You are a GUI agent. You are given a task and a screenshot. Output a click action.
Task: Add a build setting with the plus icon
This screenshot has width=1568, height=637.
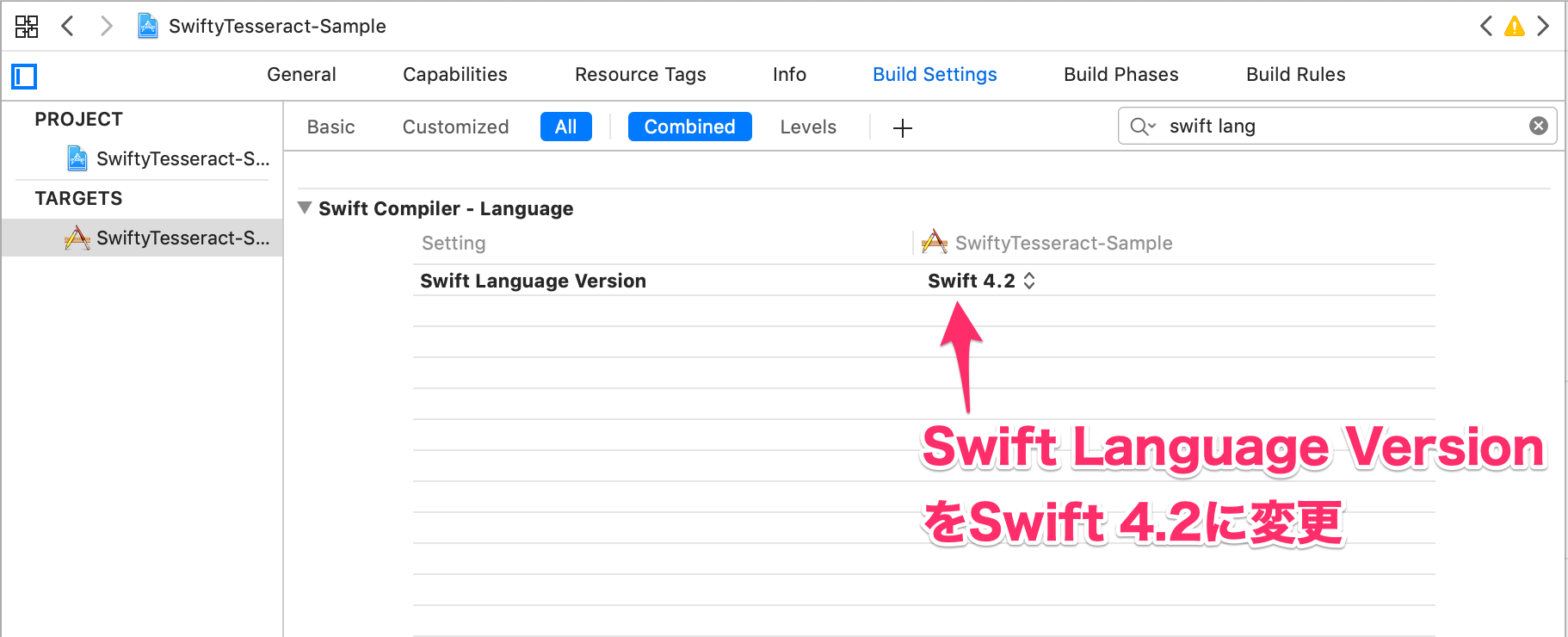(x=902, y=128)
